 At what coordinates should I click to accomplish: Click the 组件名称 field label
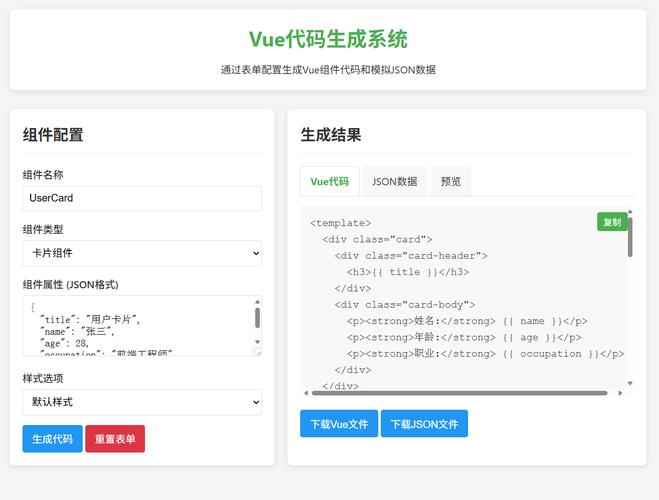(43, 175)
